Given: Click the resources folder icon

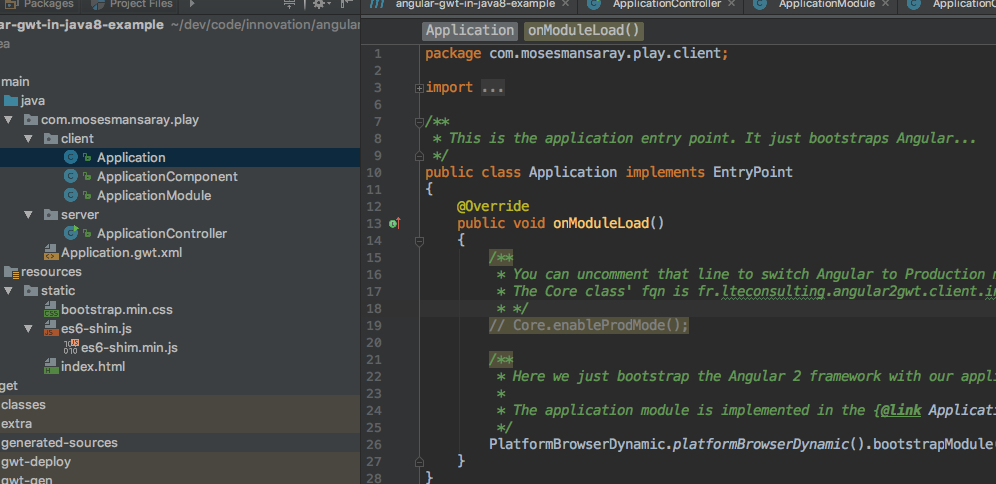Looking at the screenshot, I should [10, 271].
